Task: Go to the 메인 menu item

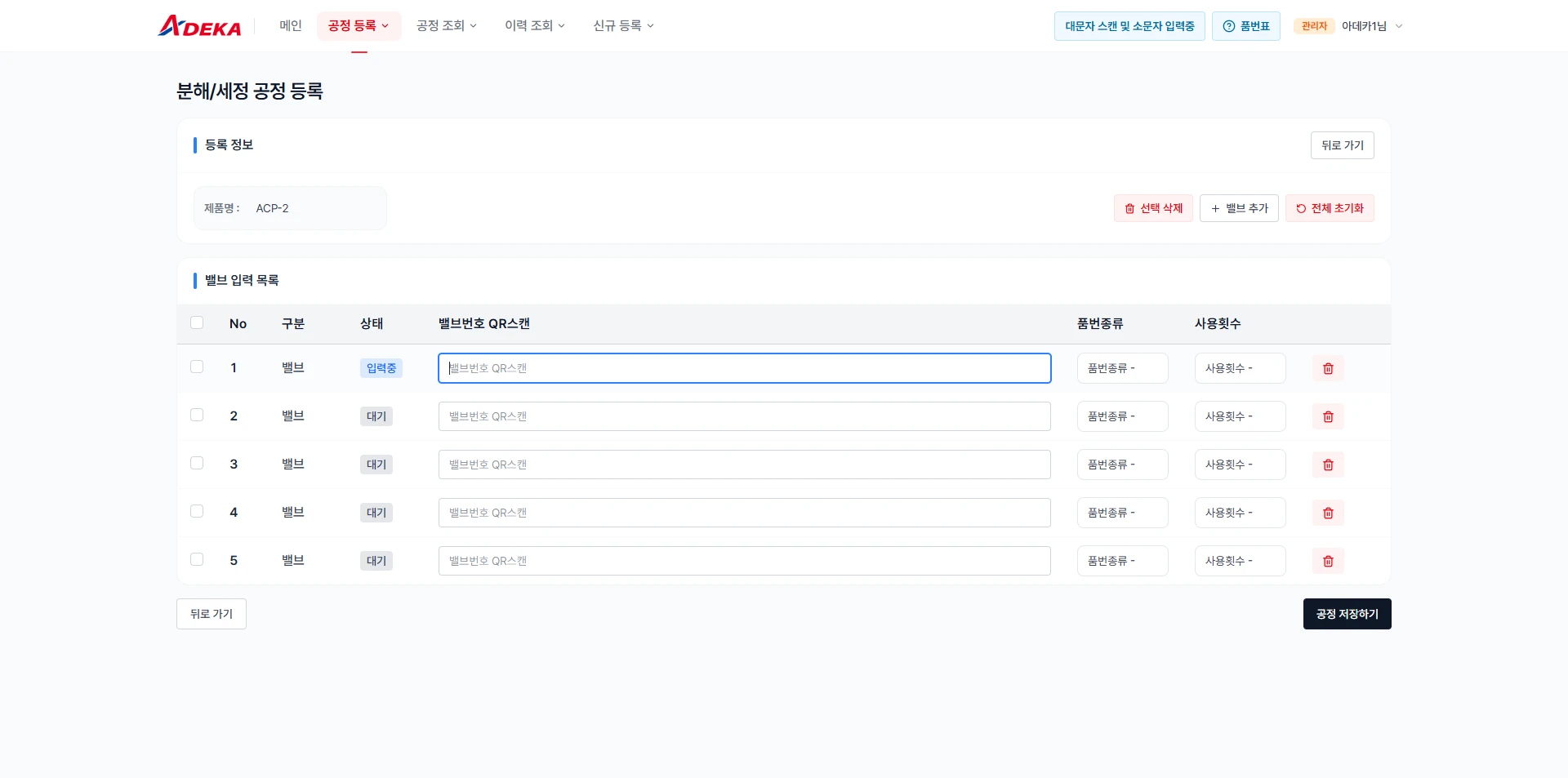Action: 291,26
